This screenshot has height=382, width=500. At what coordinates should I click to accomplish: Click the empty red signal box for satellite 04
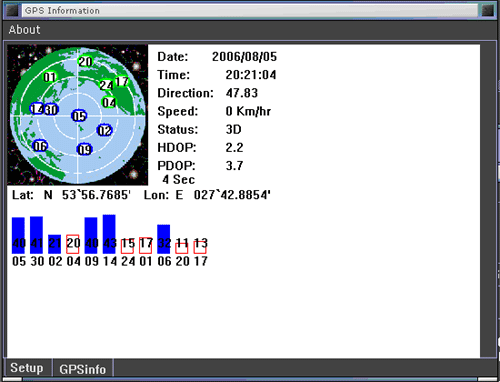pyautogui.click(x=73, y=244)
